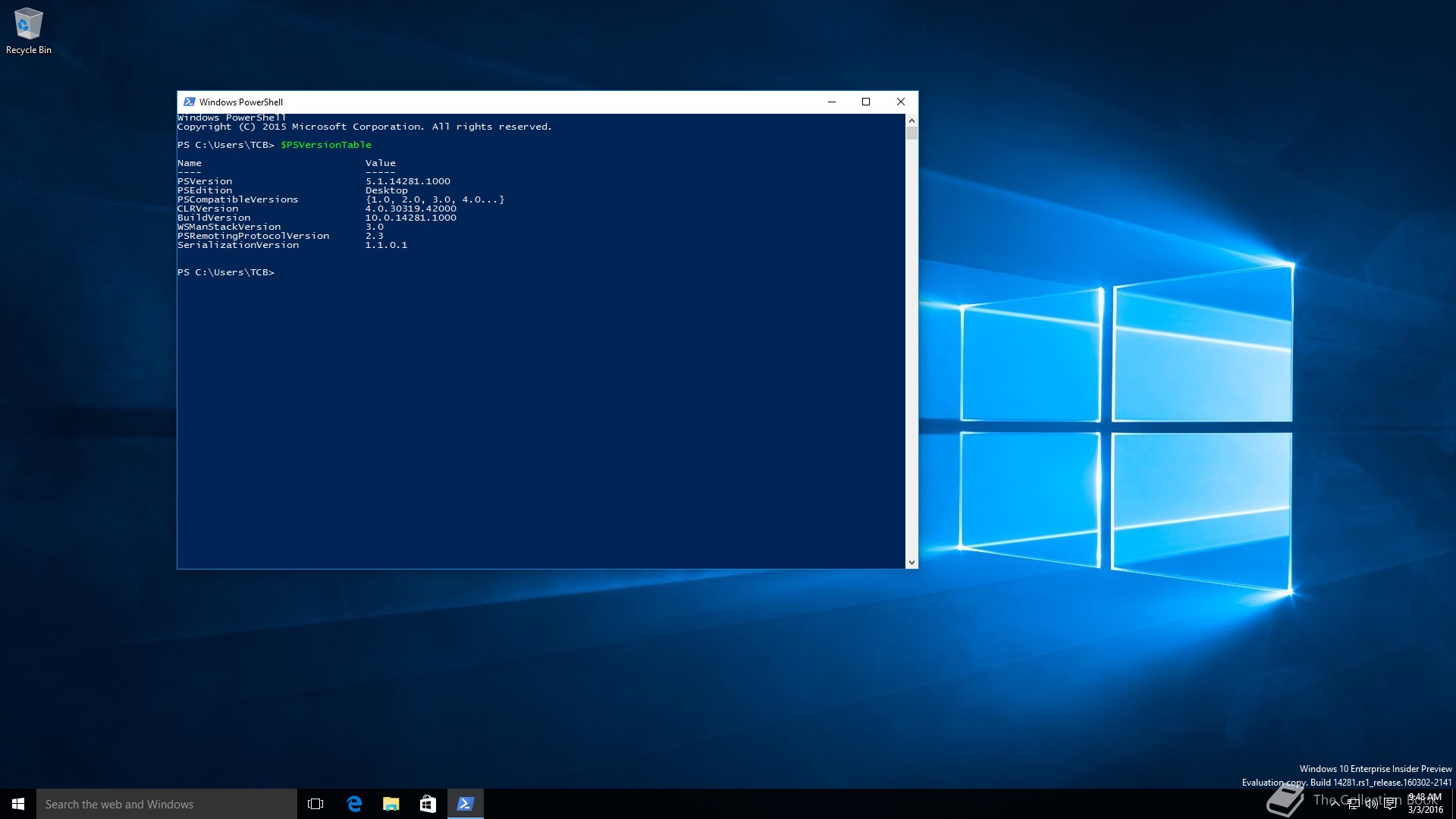Click the green $PSVersionTable command text

tap(326, 145)
